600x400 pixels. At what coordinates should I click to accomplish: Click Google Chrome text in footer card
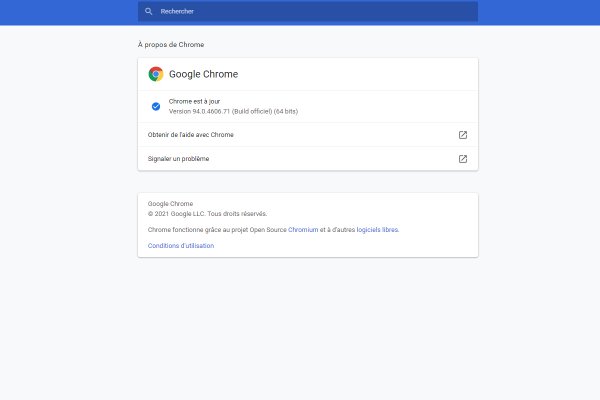[x=170, y=203]
